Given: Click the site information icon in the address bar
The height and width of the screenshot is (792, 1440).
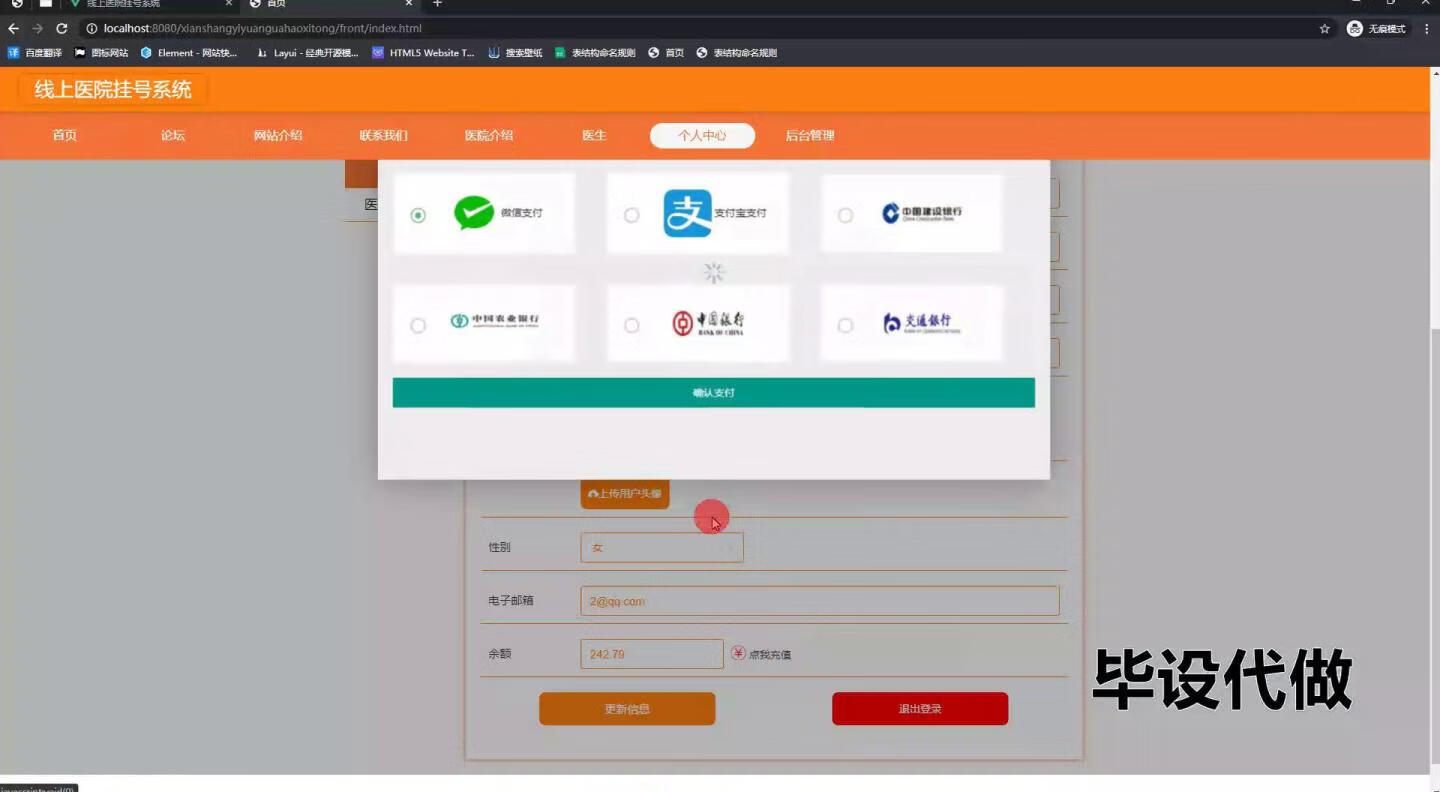Looking at the screenshot, I should [x=91, y=29].
